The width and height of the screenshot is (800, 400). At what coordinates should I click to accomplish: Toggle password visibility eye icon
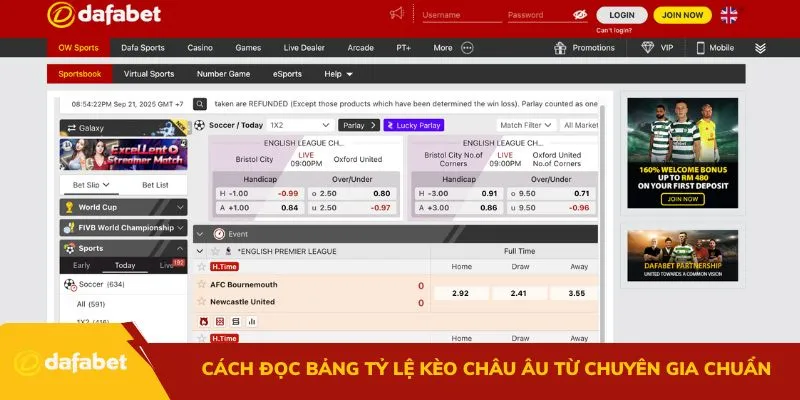coord(579,15)
